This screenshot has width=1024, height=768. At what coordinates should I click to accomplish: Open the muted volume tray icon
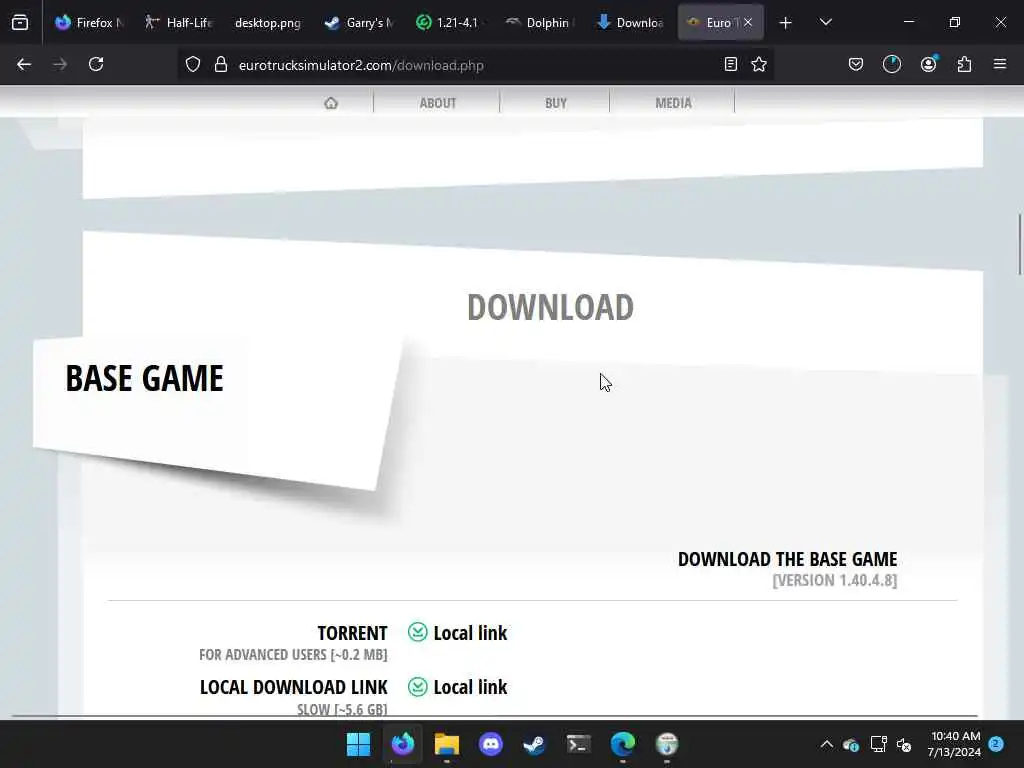point(904,744)
